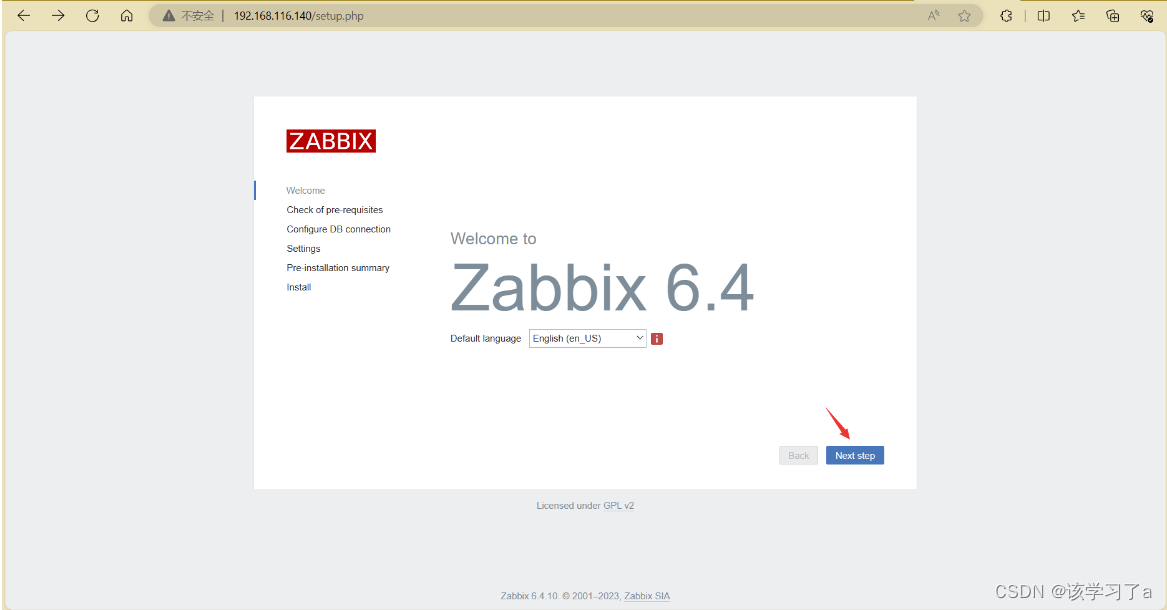1167x610 pixels.
Task: Reload the setup page
Action: [92, 16]
